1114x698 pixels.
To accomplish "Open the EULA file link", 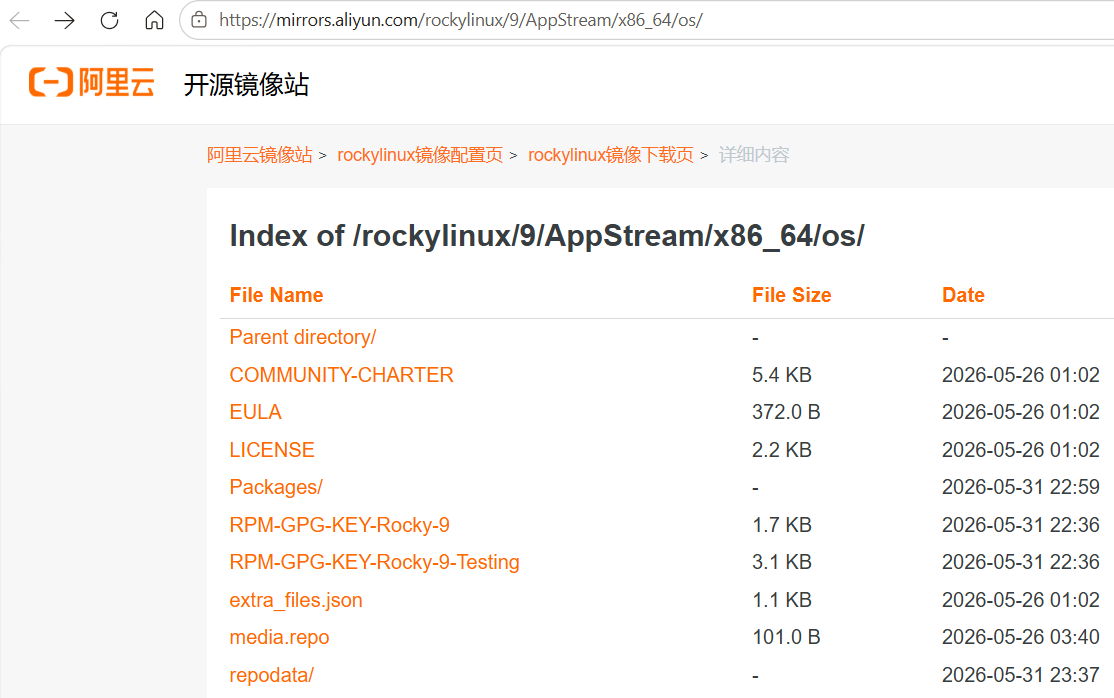I will tap(256, 412).
